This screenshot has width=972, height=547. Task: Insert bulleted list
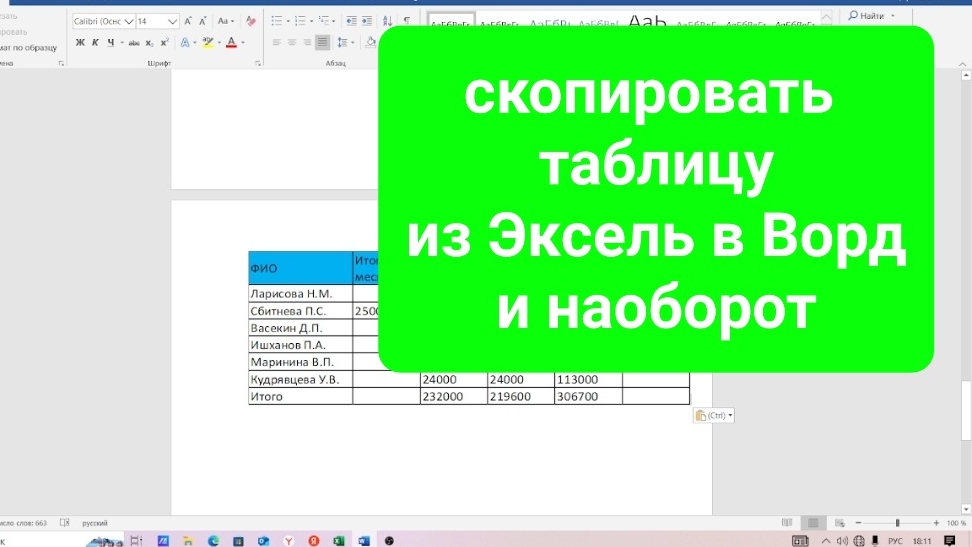(x=277, y=21)
